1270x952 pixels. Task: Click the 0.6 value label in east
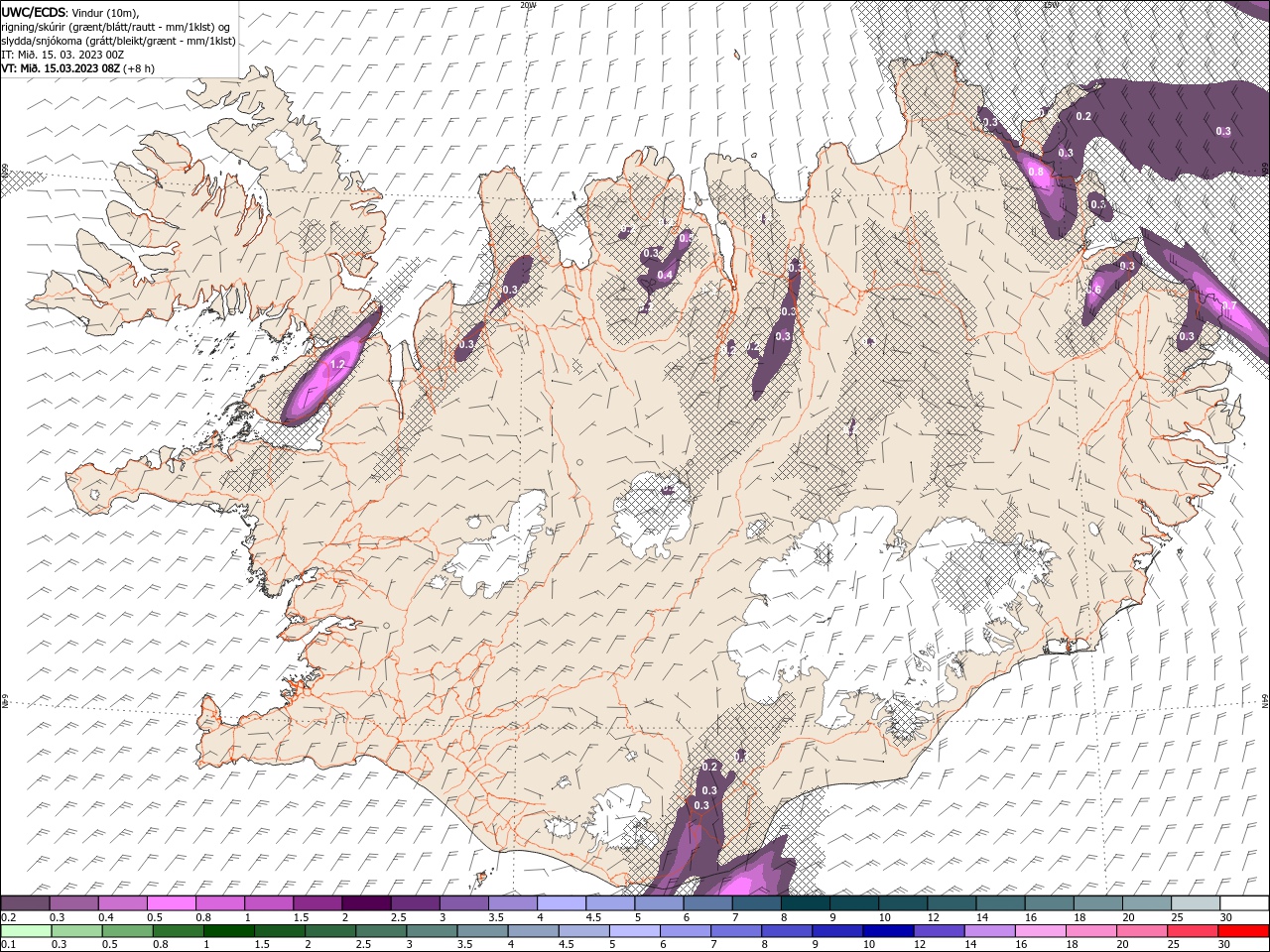(1094, 290)
